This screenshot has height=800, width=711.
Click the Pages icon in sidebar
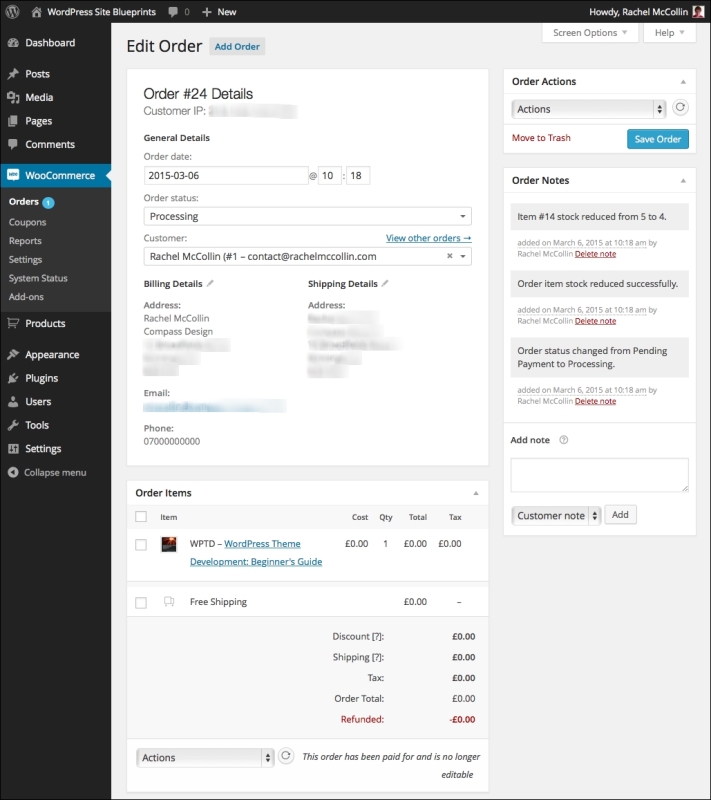click(13, 121)
